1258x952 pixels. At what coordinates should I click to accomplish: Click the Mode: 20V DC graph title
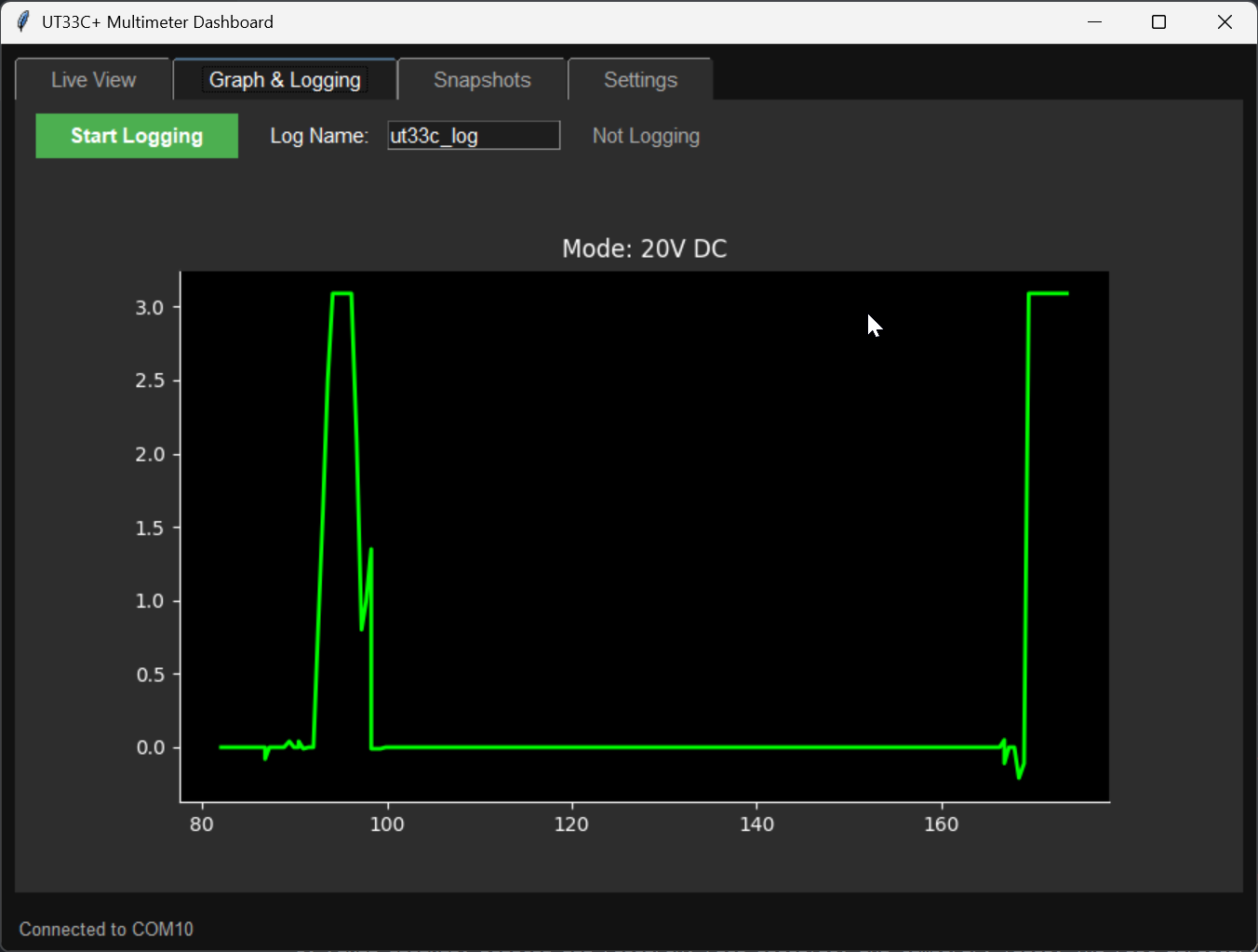[645, 248]
